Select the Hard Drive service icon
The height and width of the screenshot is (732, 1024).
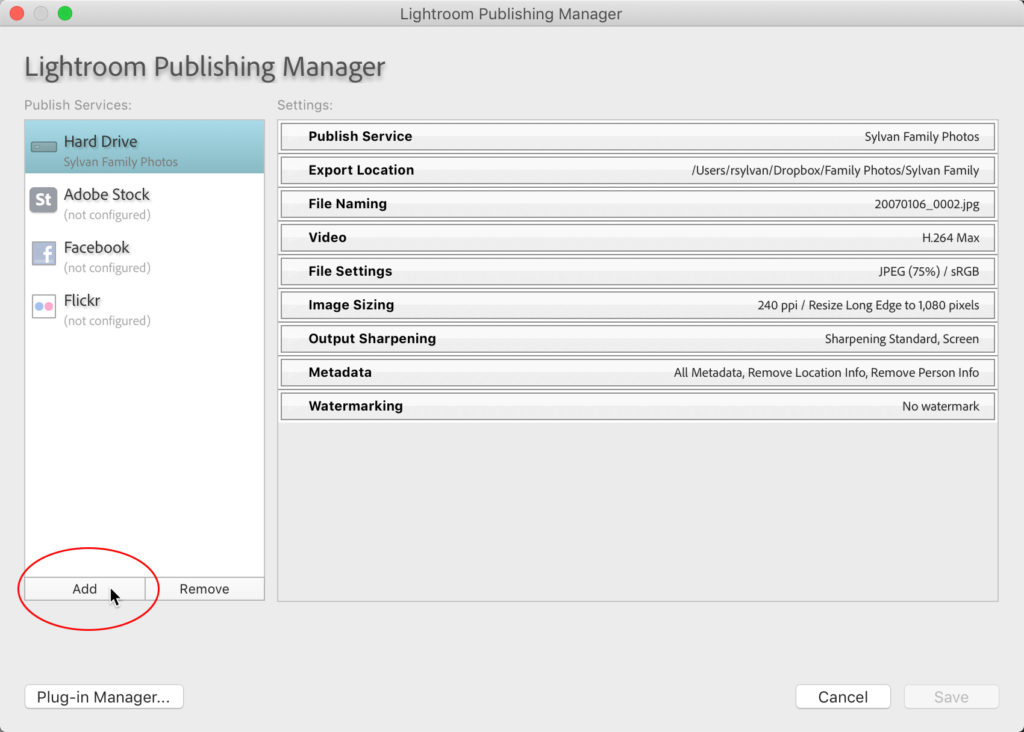[40, 142]
